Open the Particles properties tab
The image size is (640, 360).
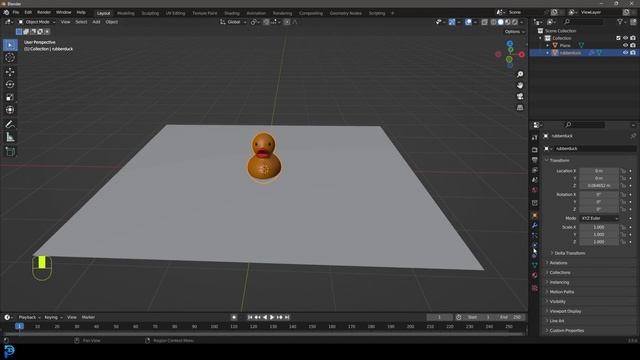point(535,235)
